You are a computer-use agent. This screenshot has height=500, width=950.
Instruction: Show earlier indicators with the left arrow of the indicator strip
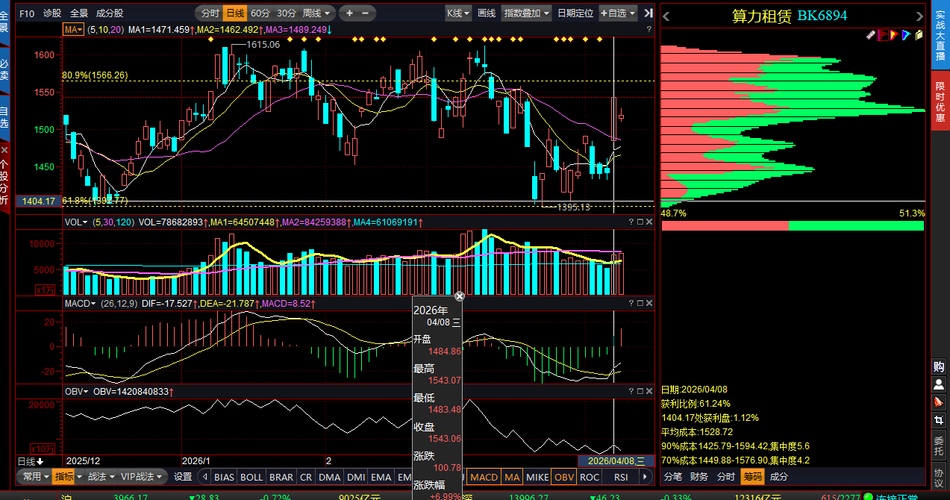205,477
